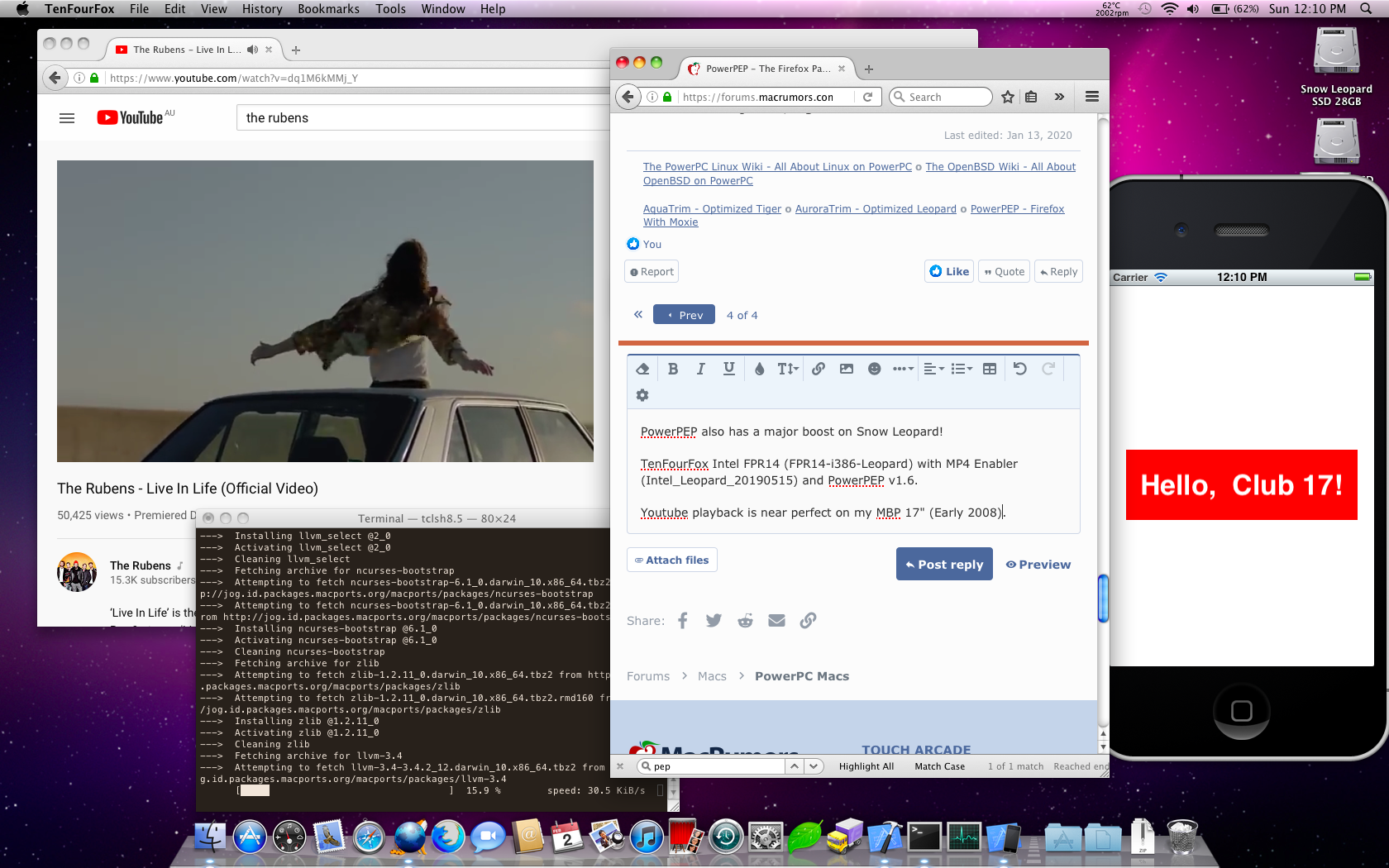
Task: Click The Rubens channel avatar
Action: [x=77, y=572]
